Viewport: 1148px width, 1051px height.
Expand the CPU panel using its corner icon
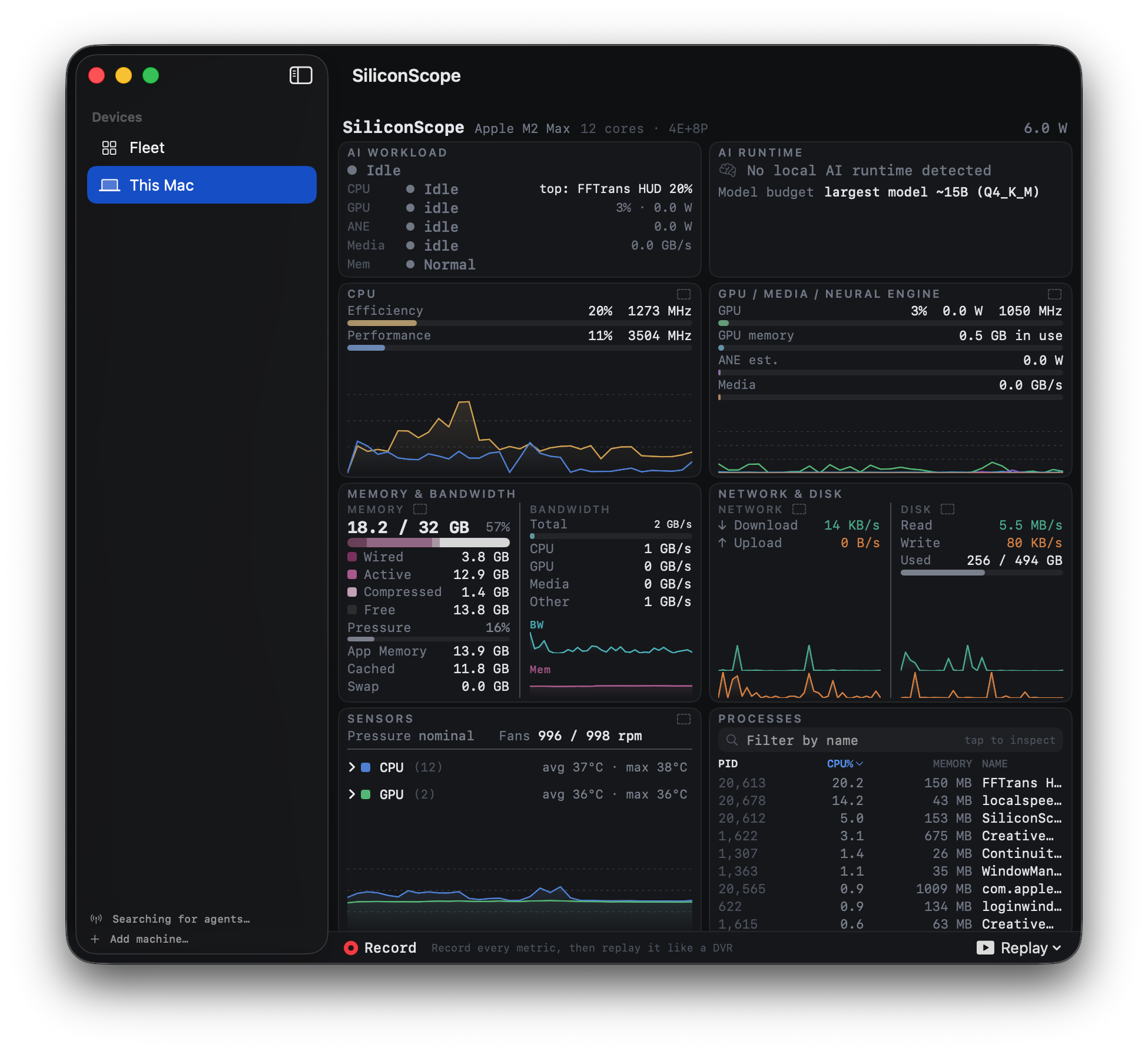pos(684,294)
